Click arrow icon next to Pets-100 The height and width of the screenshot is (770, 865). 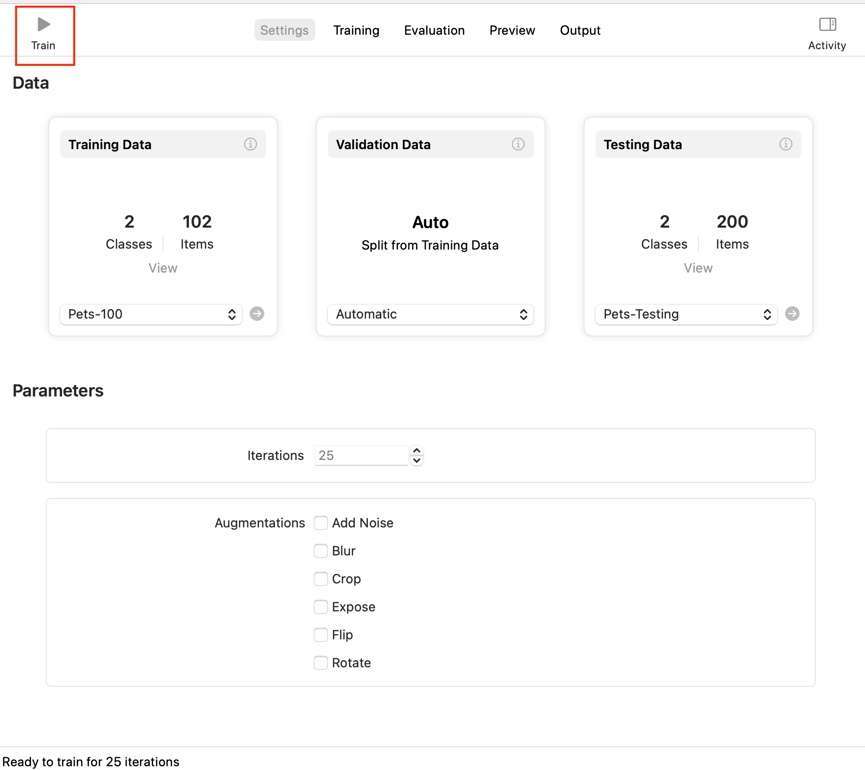tap(257, 314)
